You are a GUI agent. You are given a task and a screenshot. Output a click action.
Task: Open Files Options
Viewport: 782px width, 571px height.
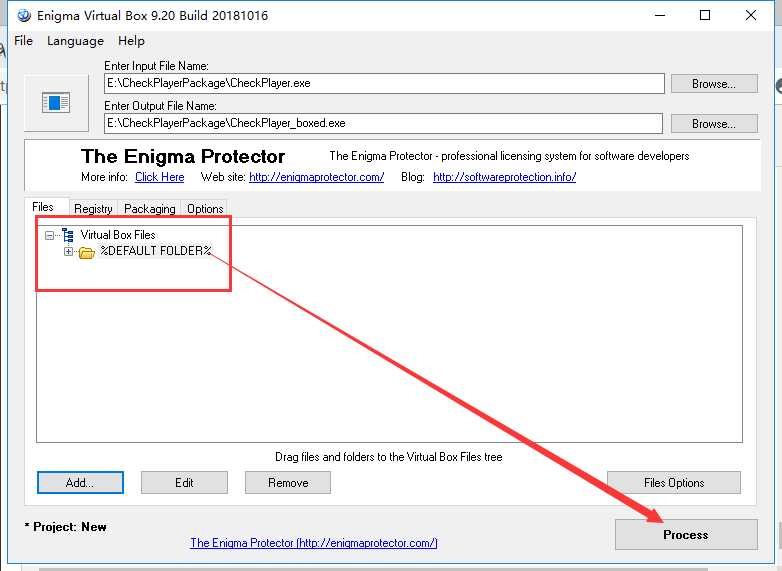674,483
